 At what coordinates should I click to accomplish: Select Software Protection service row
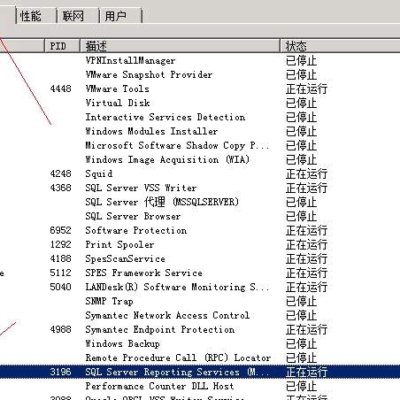coord(200,231)
